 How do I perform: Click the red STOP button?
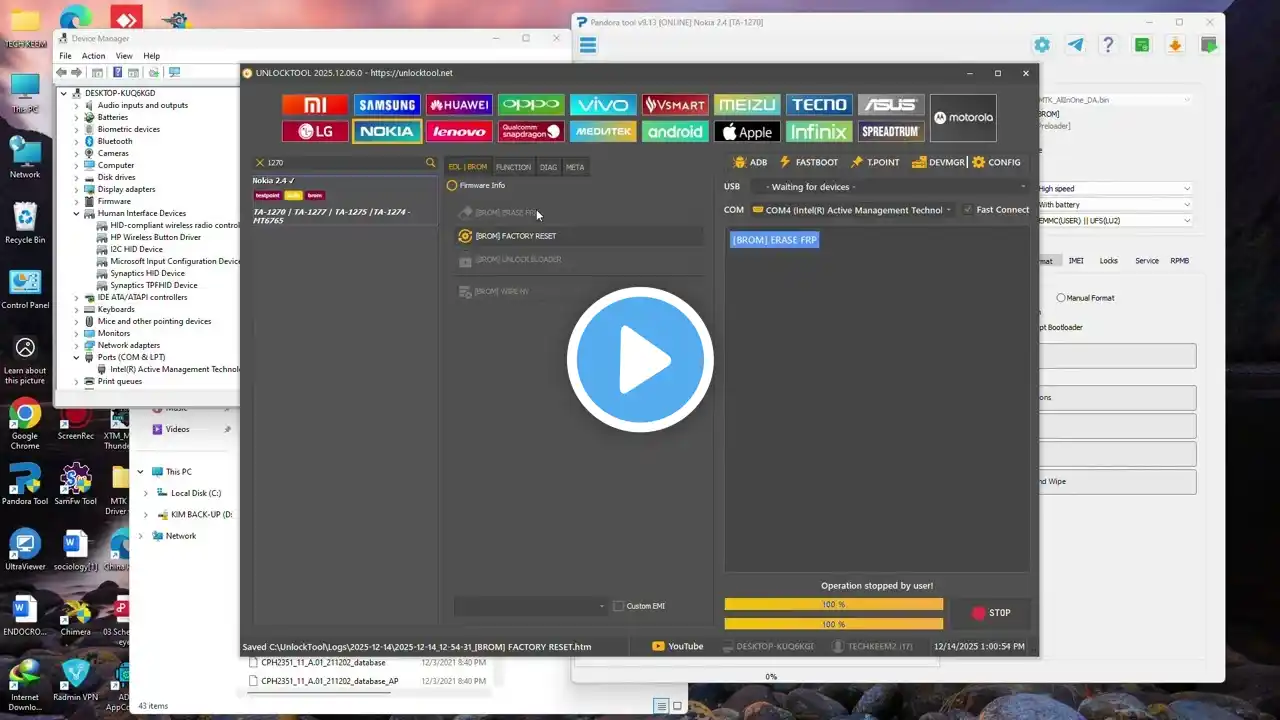pos(991,613)
